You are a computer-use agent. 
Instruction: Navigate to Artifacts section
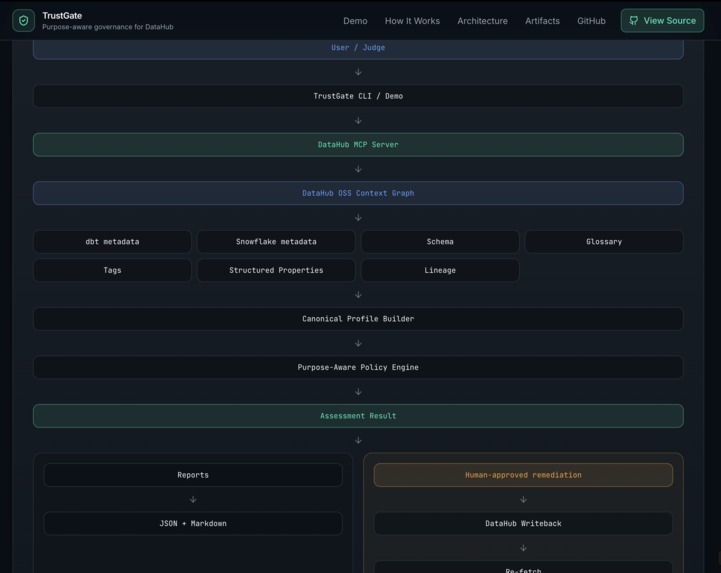pyautogui.click(x=542, y=21)
